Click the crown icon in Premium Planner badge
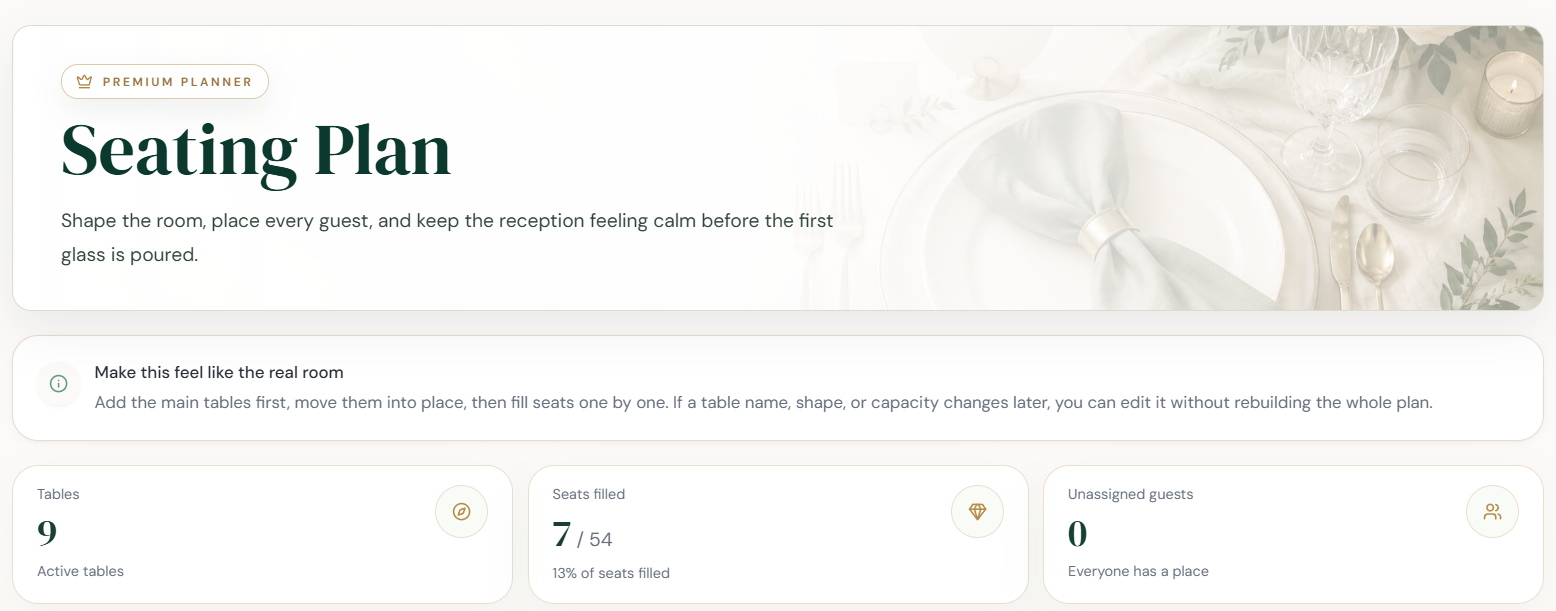This screenshot has height=611, width=1556. point(84,82)
